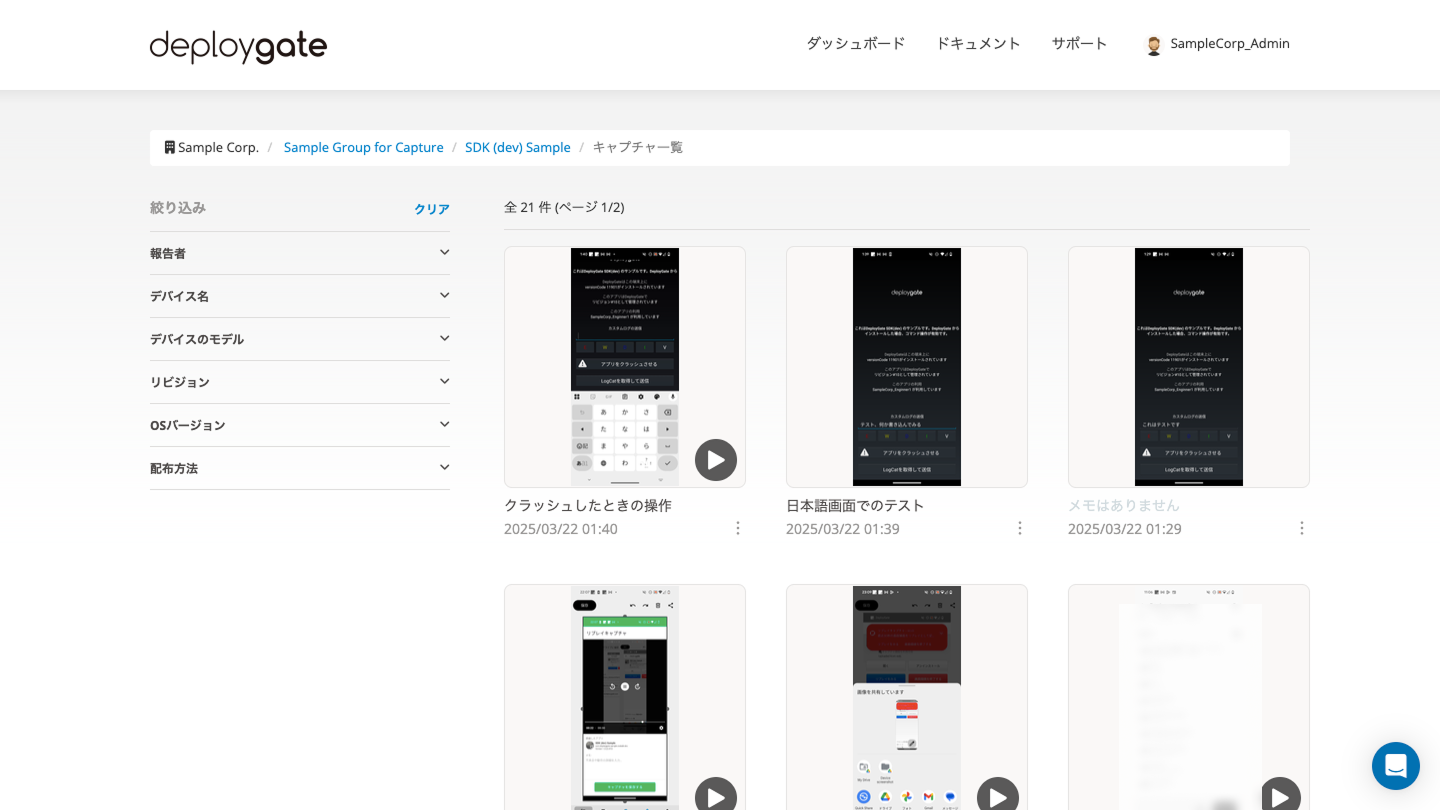Click the SampleCorp_Admin profile avatar
Image resolution: width=1440 pixels, height=810 pixels.
(1153, 44)
